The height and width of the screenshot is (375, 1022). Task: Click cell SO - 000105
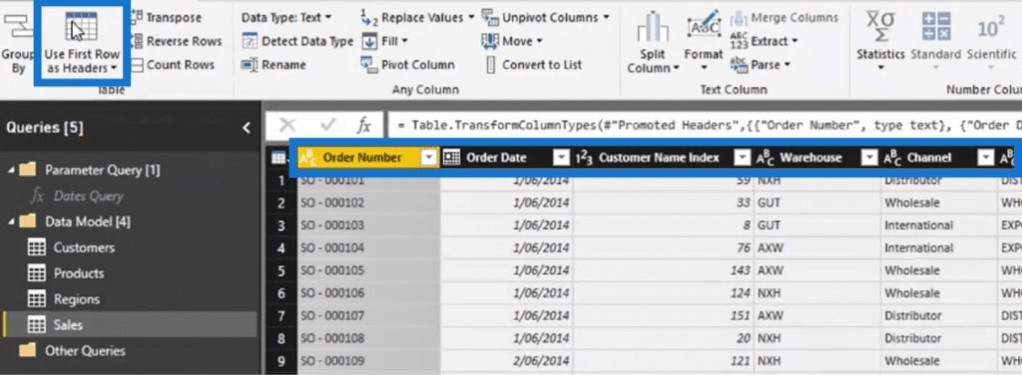point(369,270)
